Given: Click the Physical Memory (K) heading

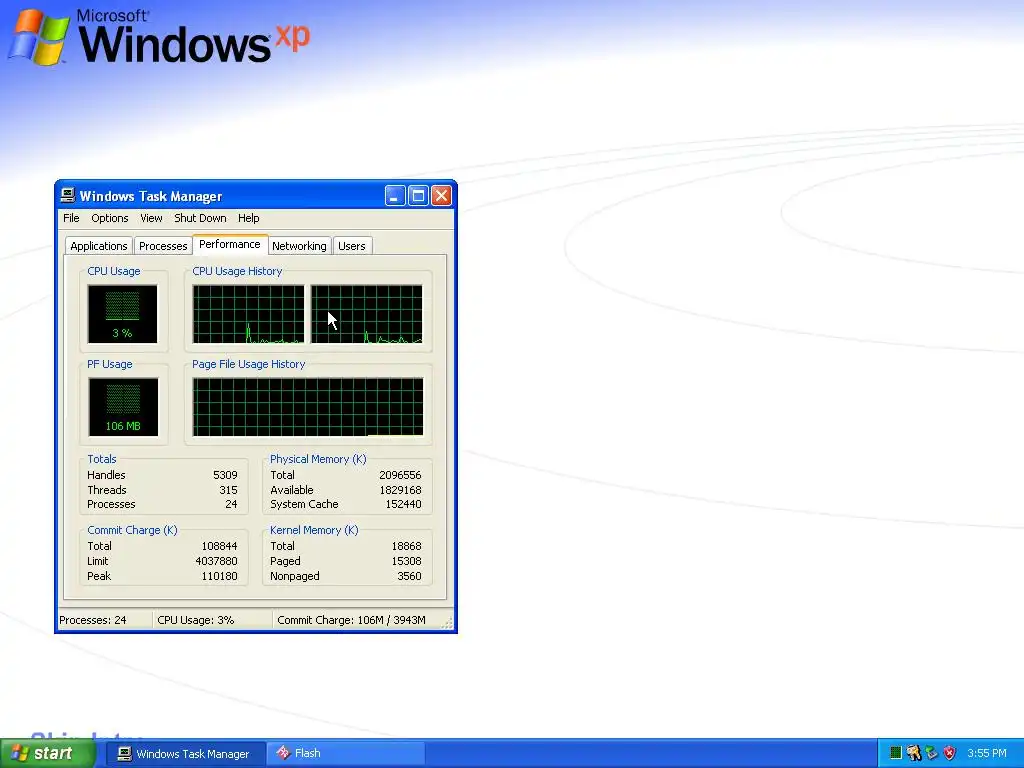Looking at the screenshot, I should (x=318, y=459).
